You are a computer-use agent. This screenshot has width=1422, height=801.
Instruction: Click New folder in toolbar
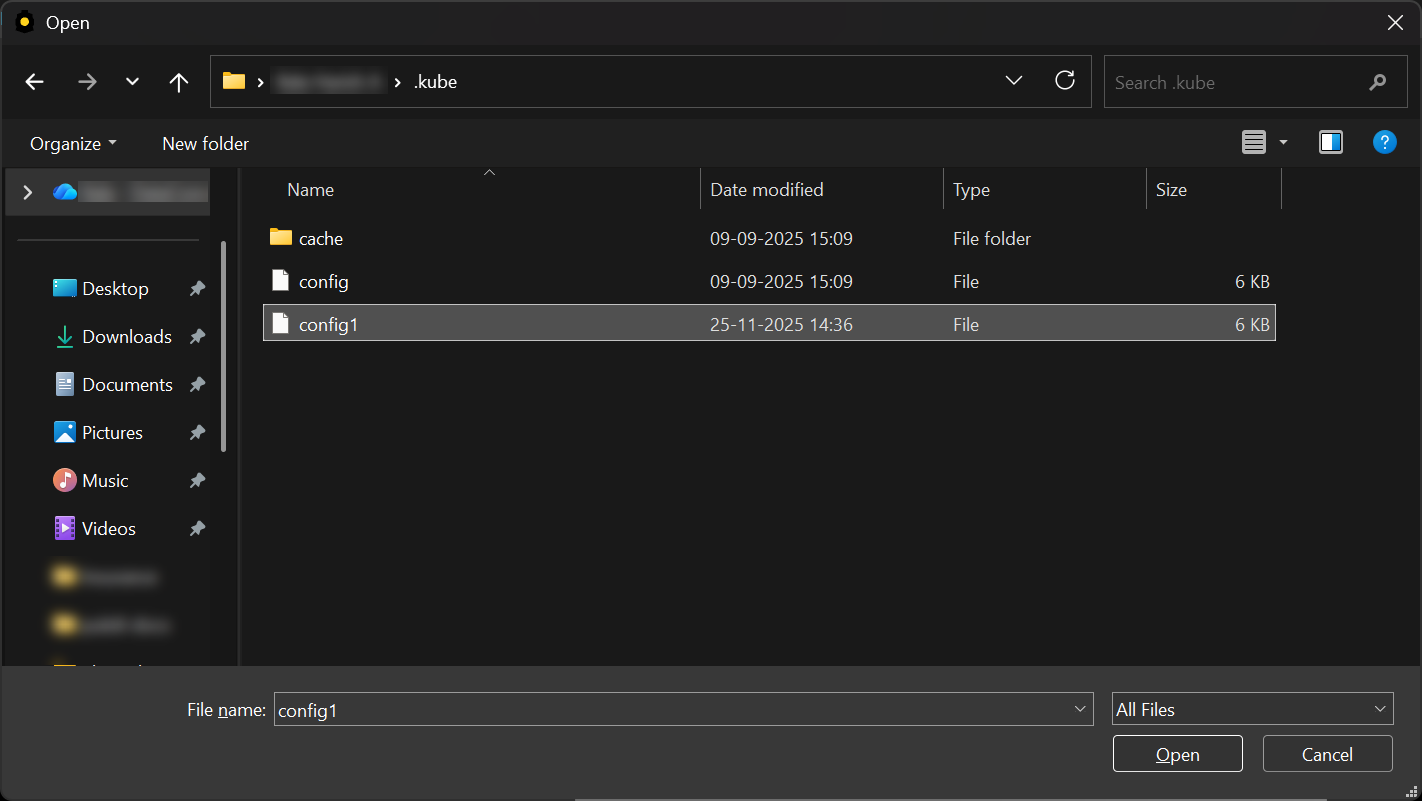coord(205,144)
